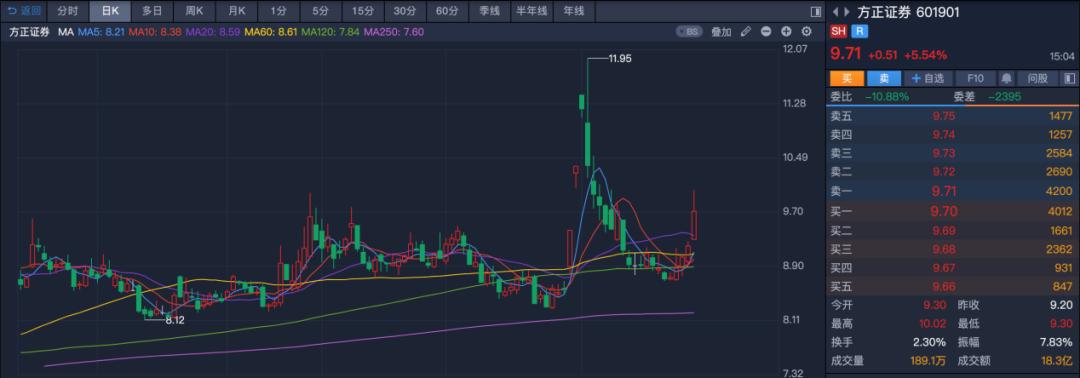This screenshot has width=1080, height=378.
Task: Click MA20: 8.59 indicator label
Action: (x=213, y=32)
